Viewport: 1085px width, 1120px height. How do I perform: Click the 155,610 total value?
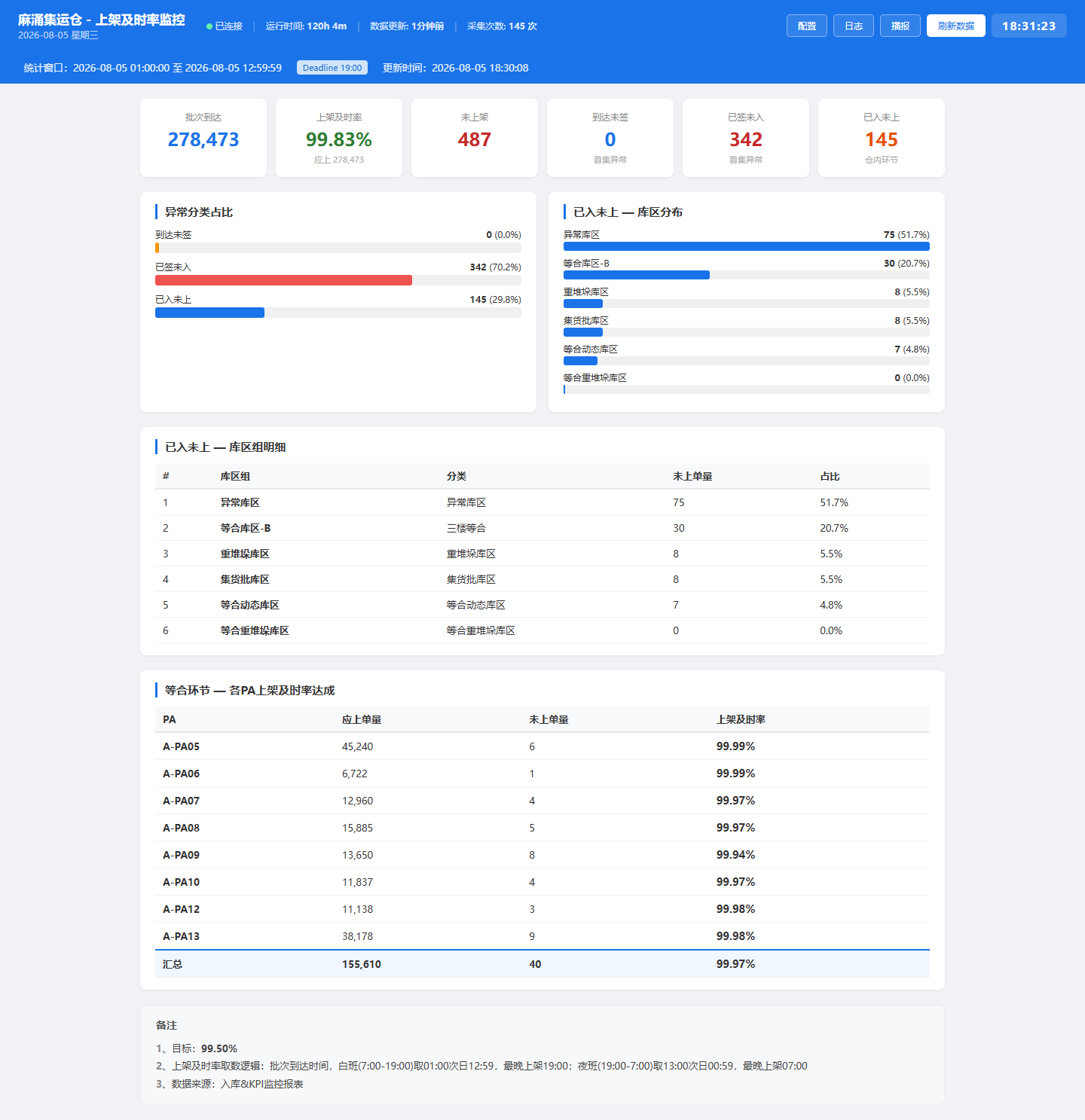coord(362,964)
